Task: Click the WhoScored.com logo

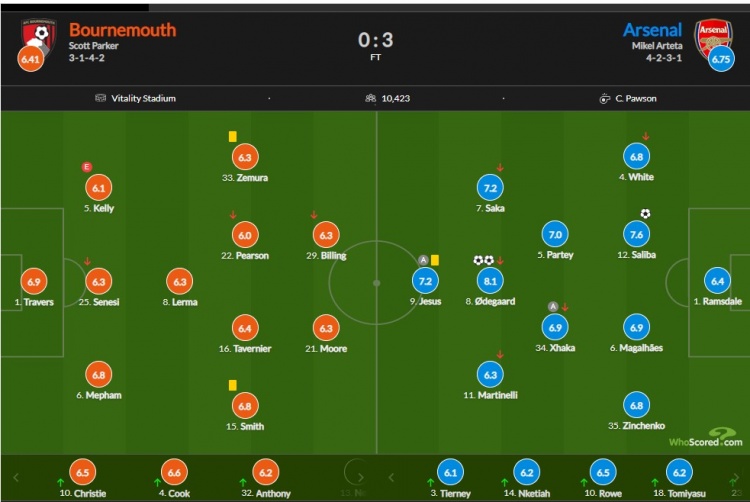Action: coord(706,438)
